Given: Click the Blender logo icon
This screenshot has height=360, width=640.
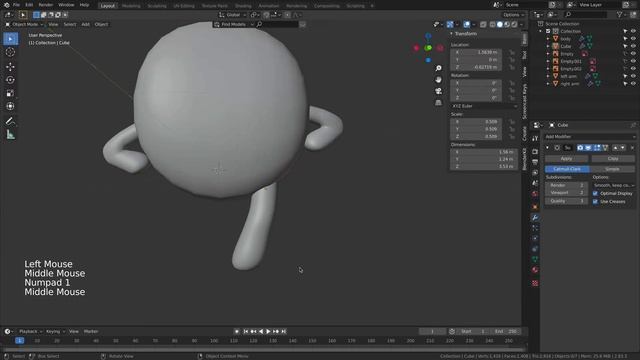Looking at the screenshot, I should coord(7,5).
